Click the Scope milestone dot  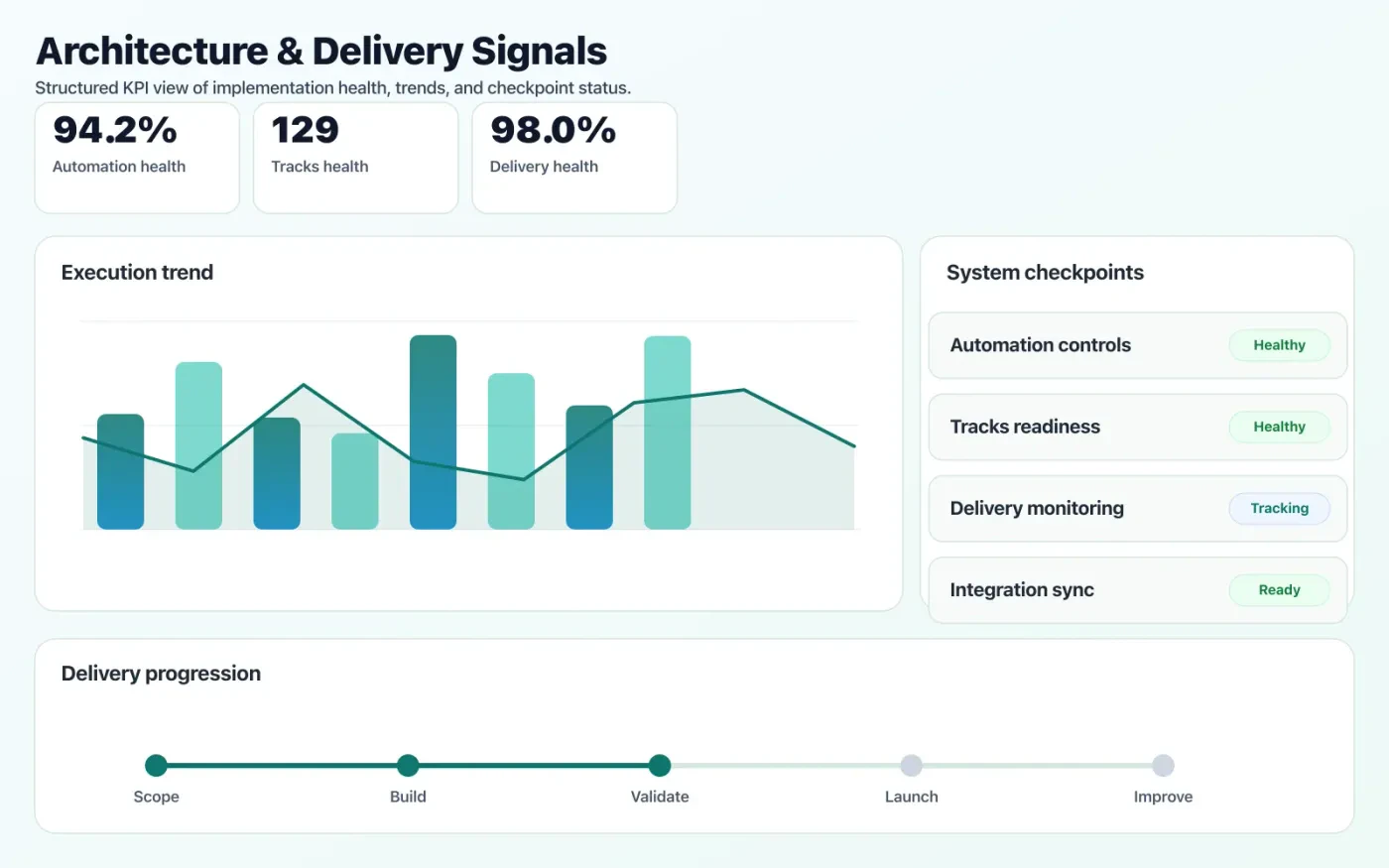coord(156,765)
